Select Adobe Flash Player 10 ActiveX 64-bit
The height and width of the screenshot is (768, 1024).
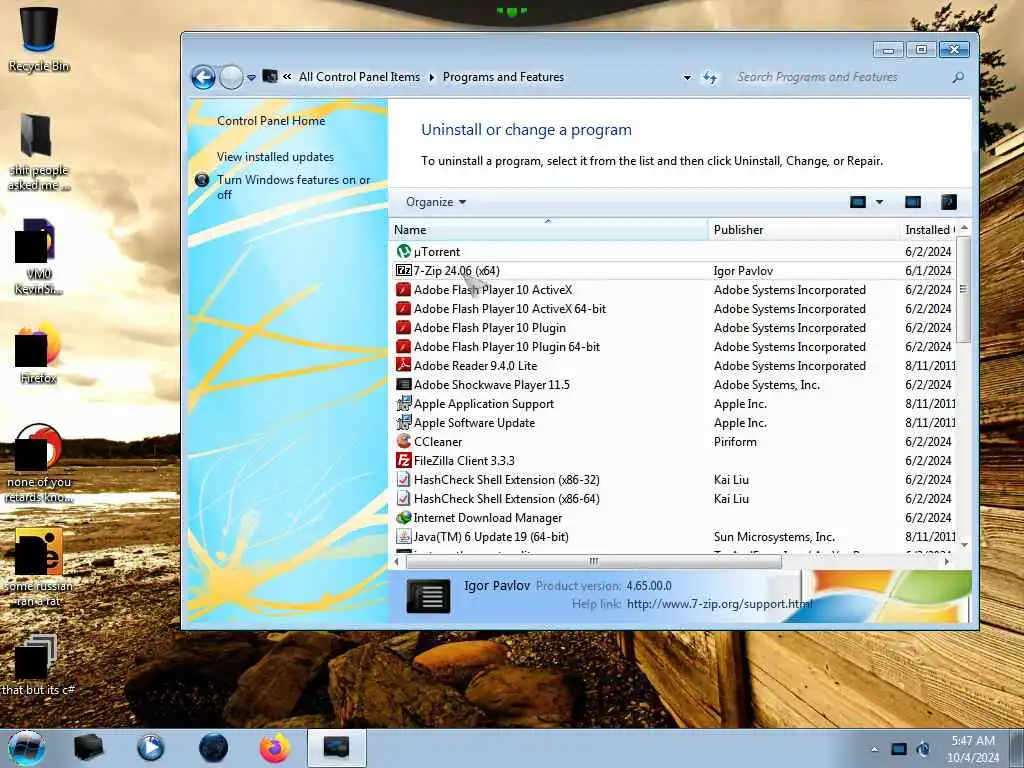point(509,308)
